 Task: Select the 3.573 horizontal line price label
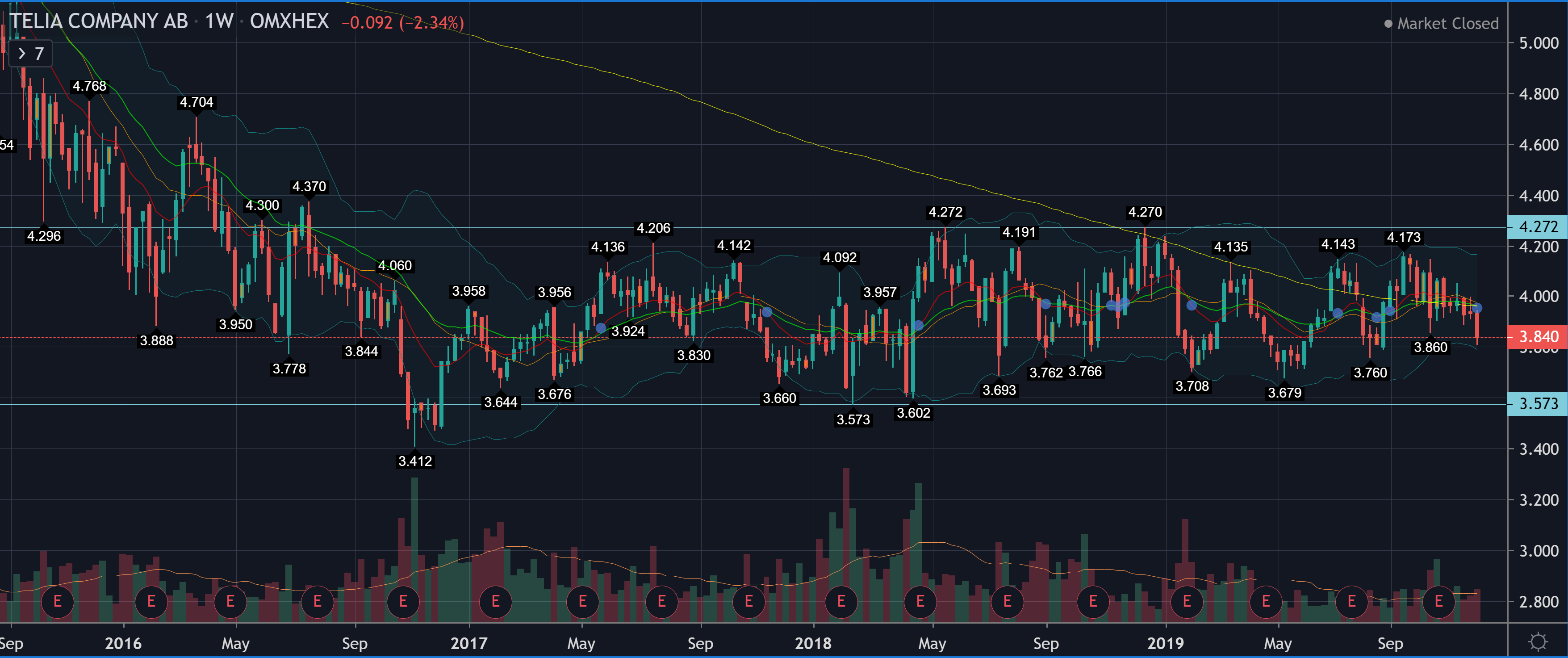coord(1538,403)
